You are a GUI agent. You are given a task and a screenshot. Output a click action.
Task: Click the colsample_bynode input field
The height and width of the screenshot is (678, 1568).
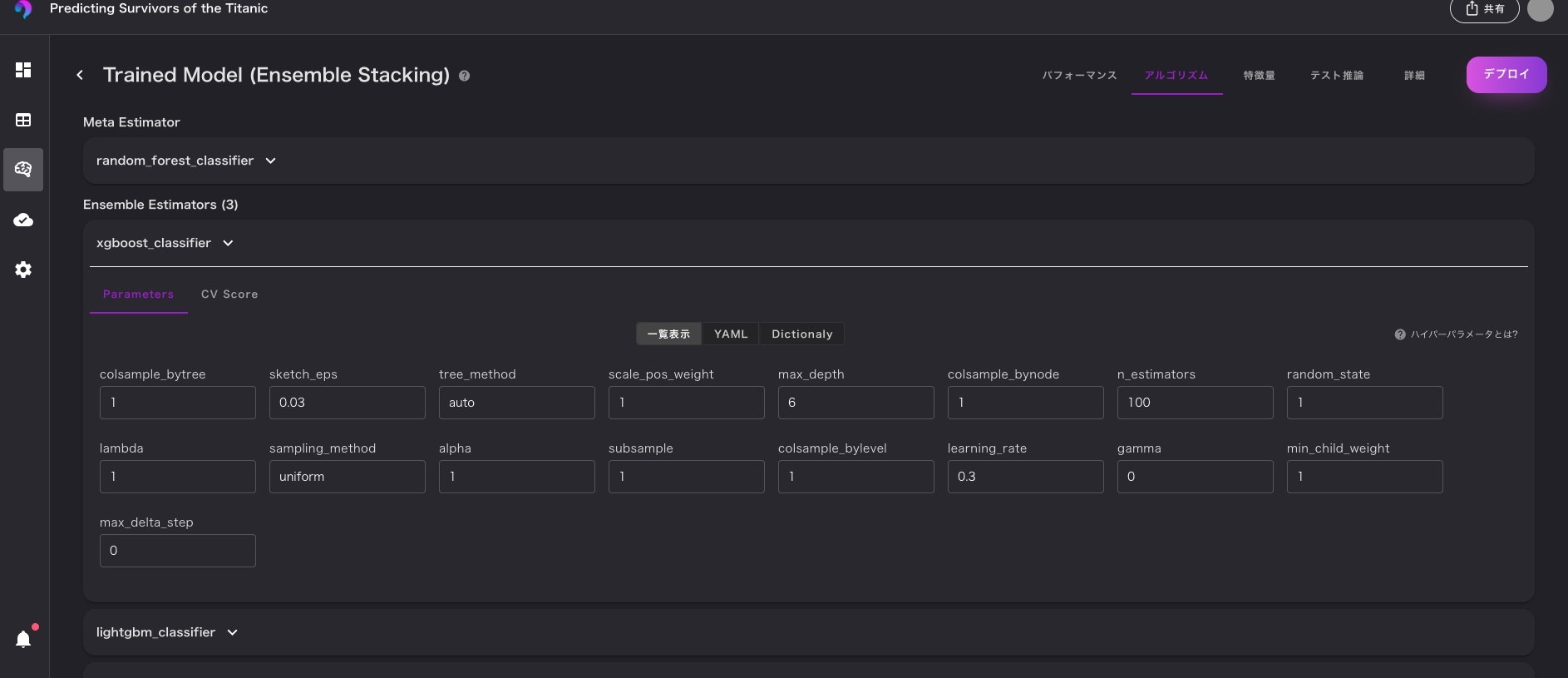[x=1026, y=403]
